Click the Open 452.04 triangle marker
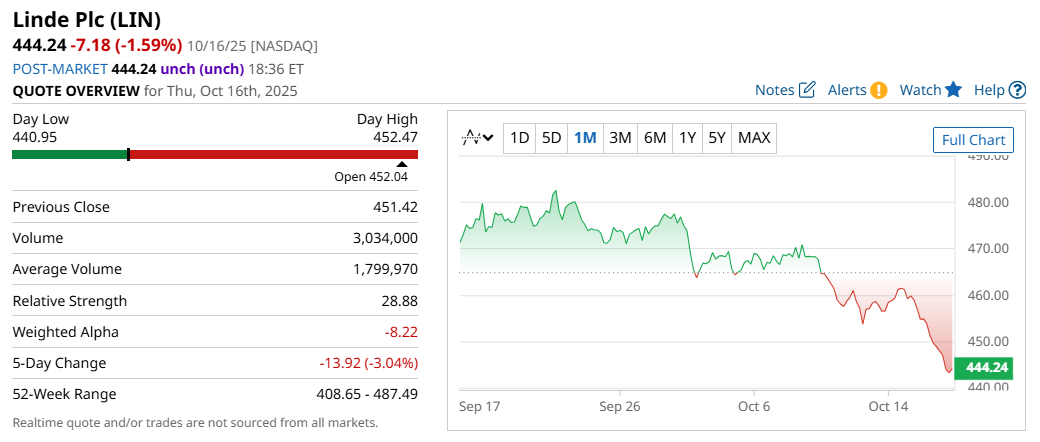Image resolution: width=1040 pixels, height=442 pixels. 402,164
